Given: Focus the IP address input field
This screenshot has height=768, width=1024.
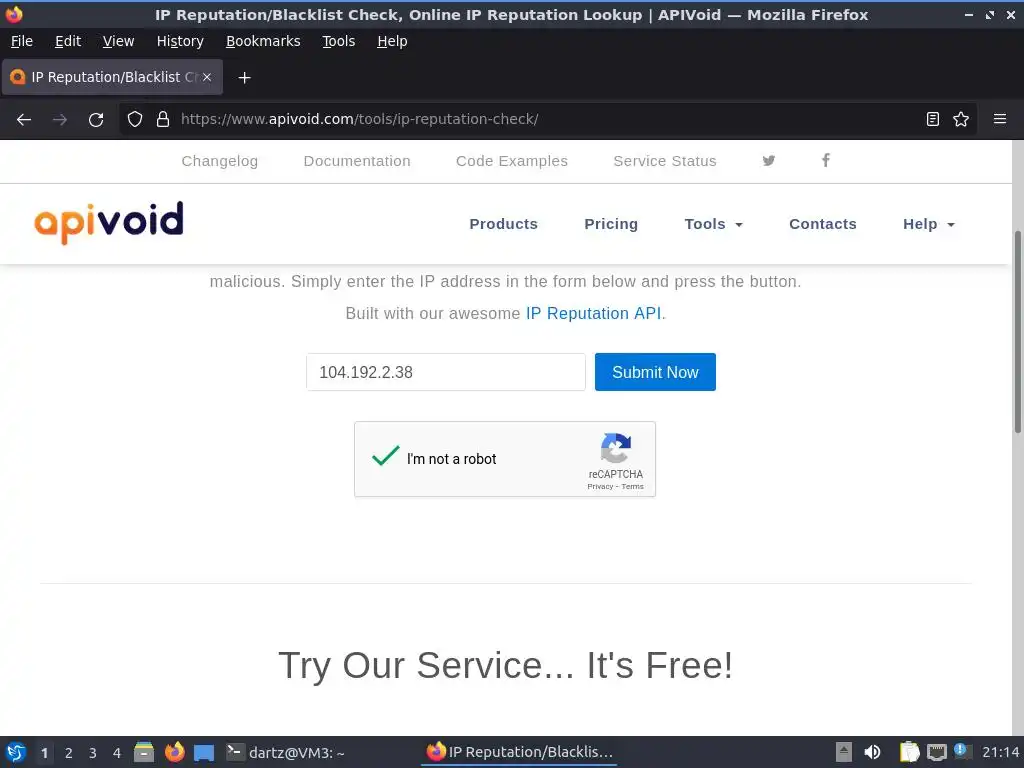Looking at the screenshot, I should tap(446, 372).
